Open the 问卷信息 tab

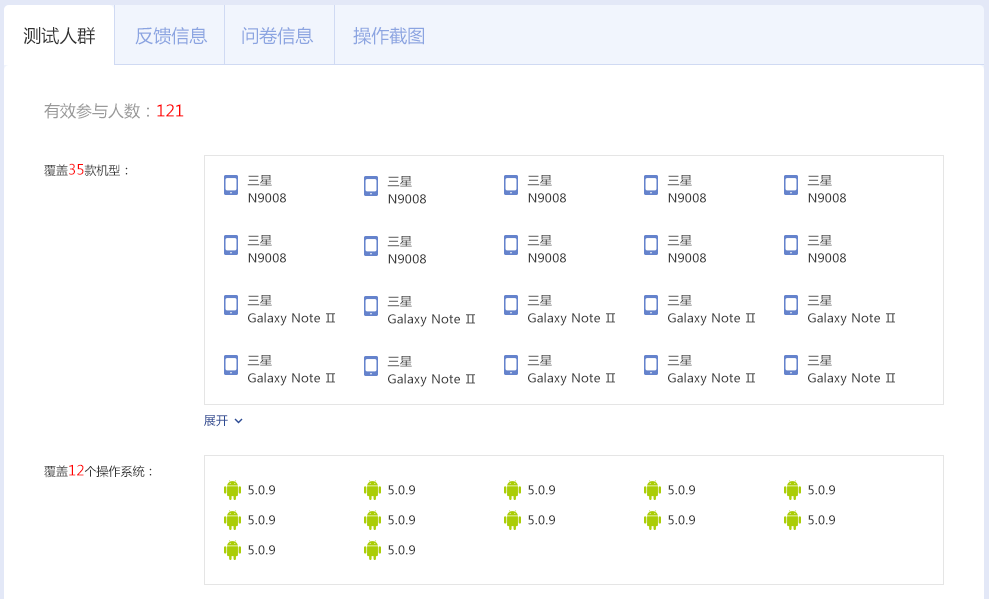(x=277, y=36)
